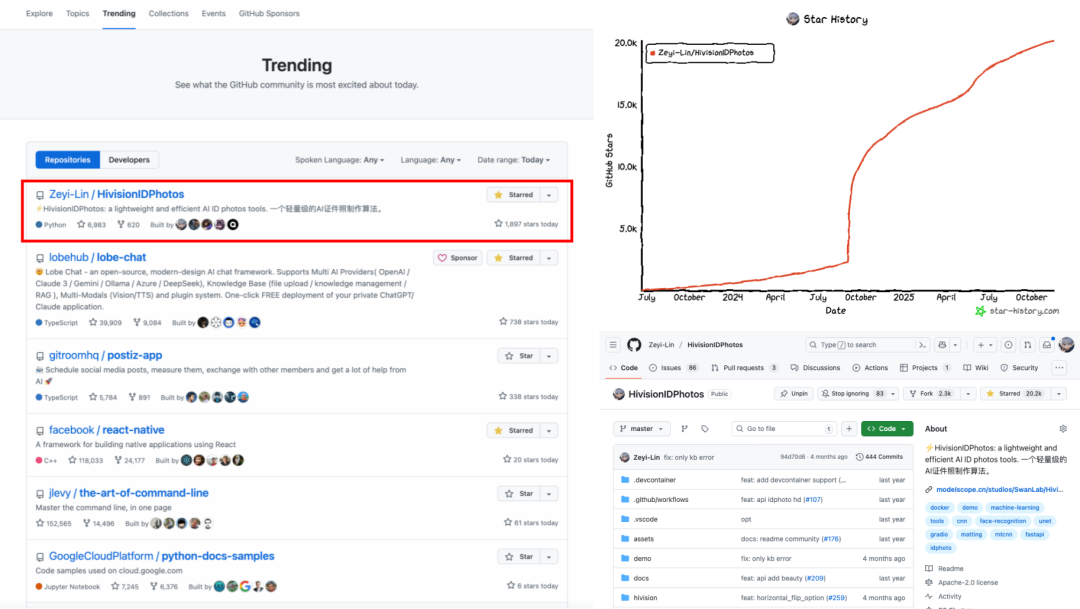This screenshot has height=609, width=1080.
Task: Click the About section settings gear
Action: (x=1063, y=429)
